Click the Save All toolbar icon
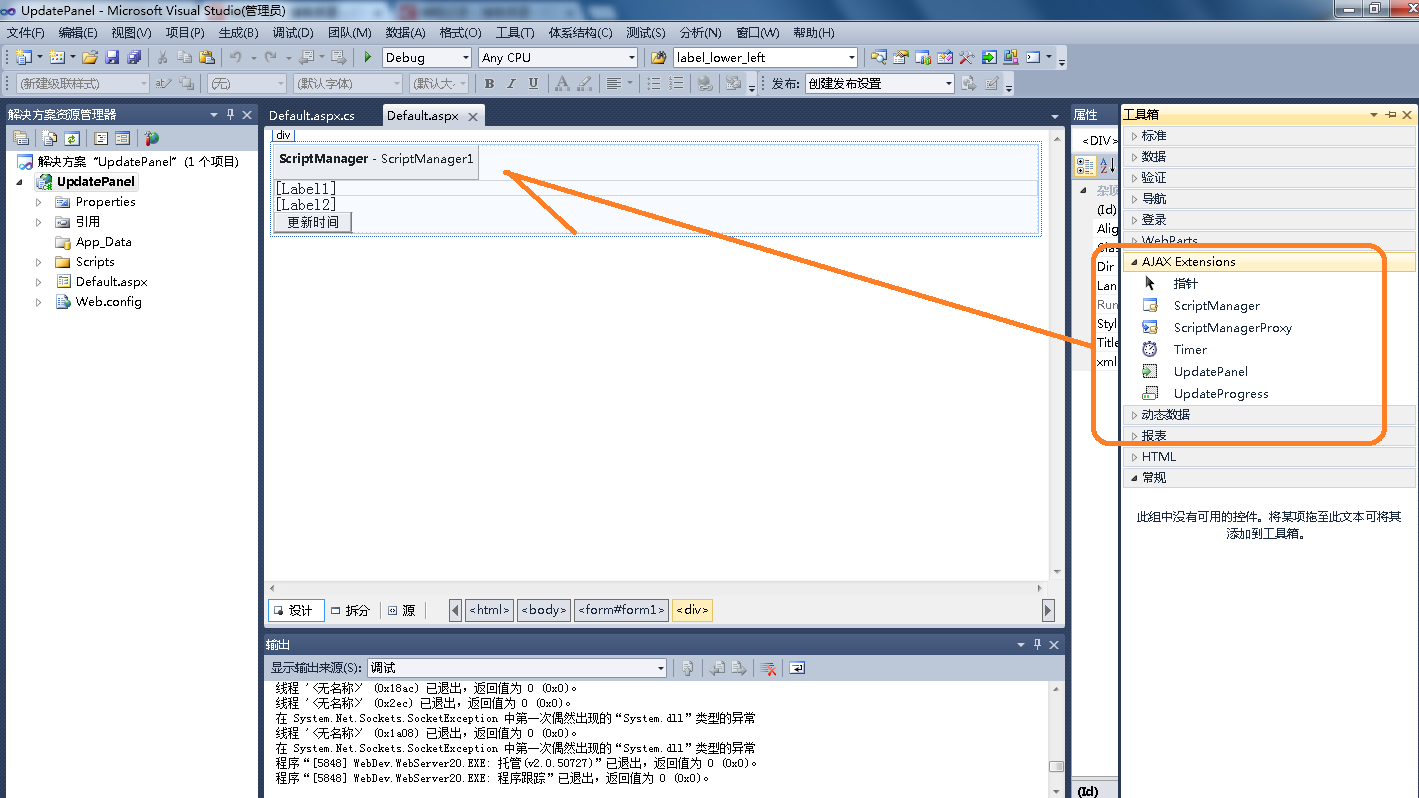Screen dimensions: 1419x798 pyautogui.click(x=133, y=58)
